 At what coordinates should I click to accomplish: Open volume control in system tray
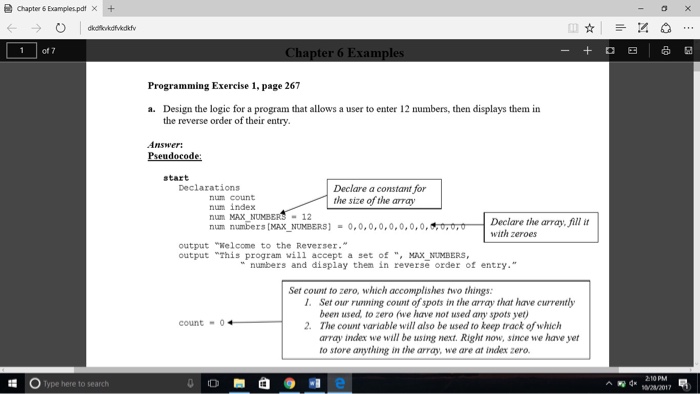click(x=633, y=383)
